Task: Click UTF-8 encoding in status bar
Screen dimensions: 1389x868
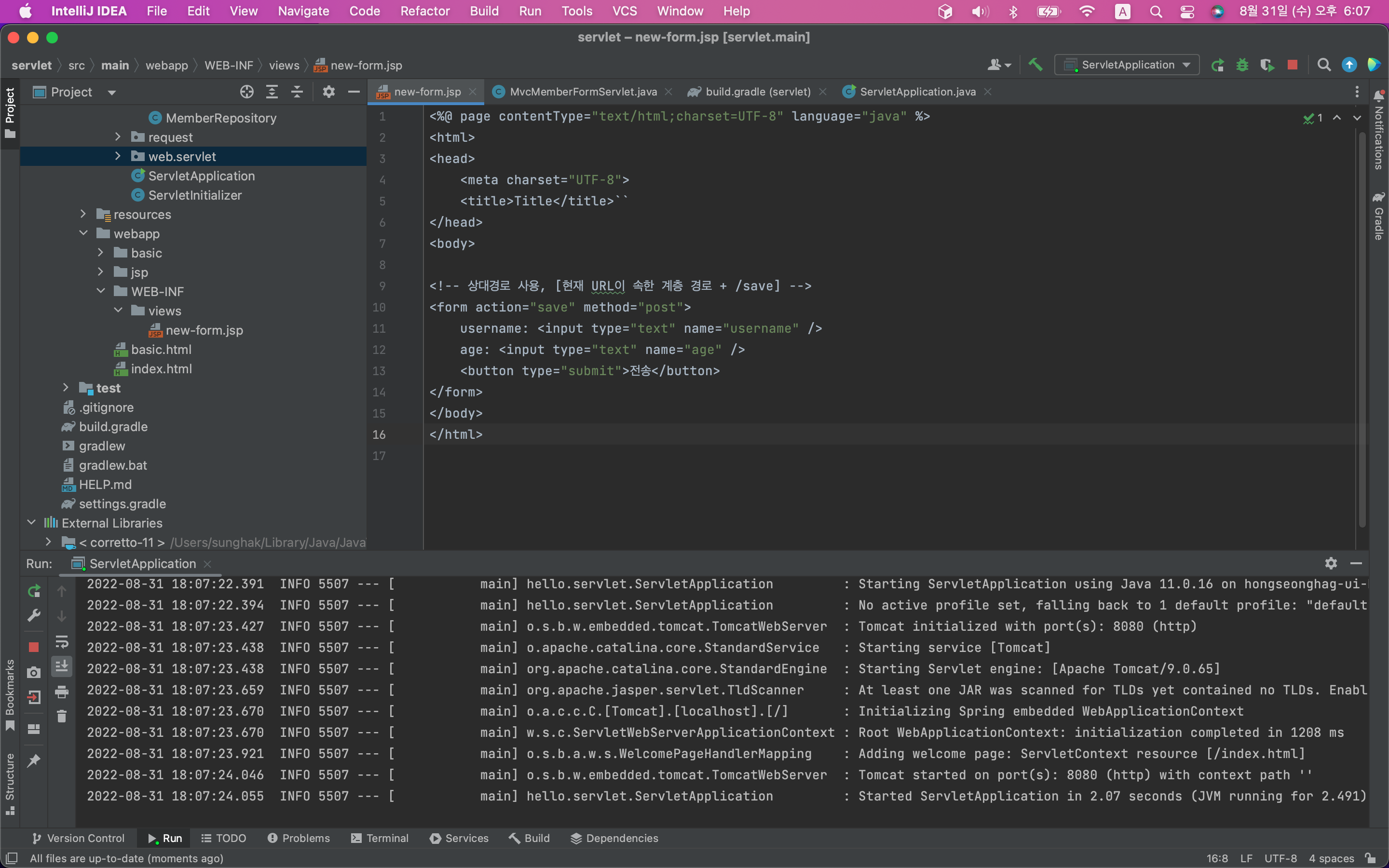Action: [1280, 858]
